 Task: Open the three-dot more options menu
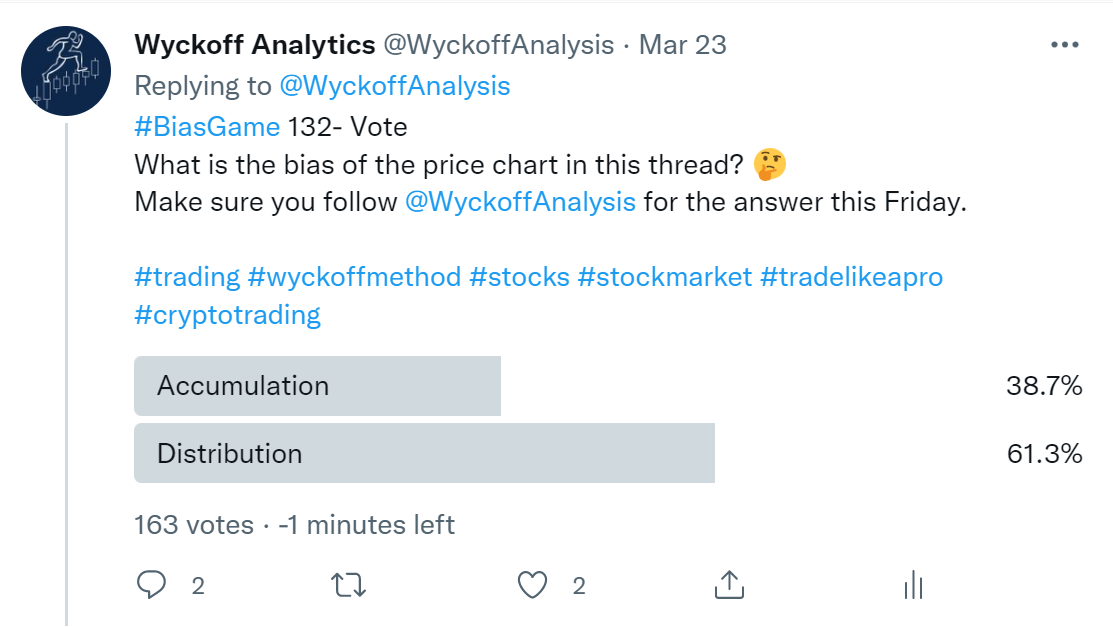[x=1065, y=45]
